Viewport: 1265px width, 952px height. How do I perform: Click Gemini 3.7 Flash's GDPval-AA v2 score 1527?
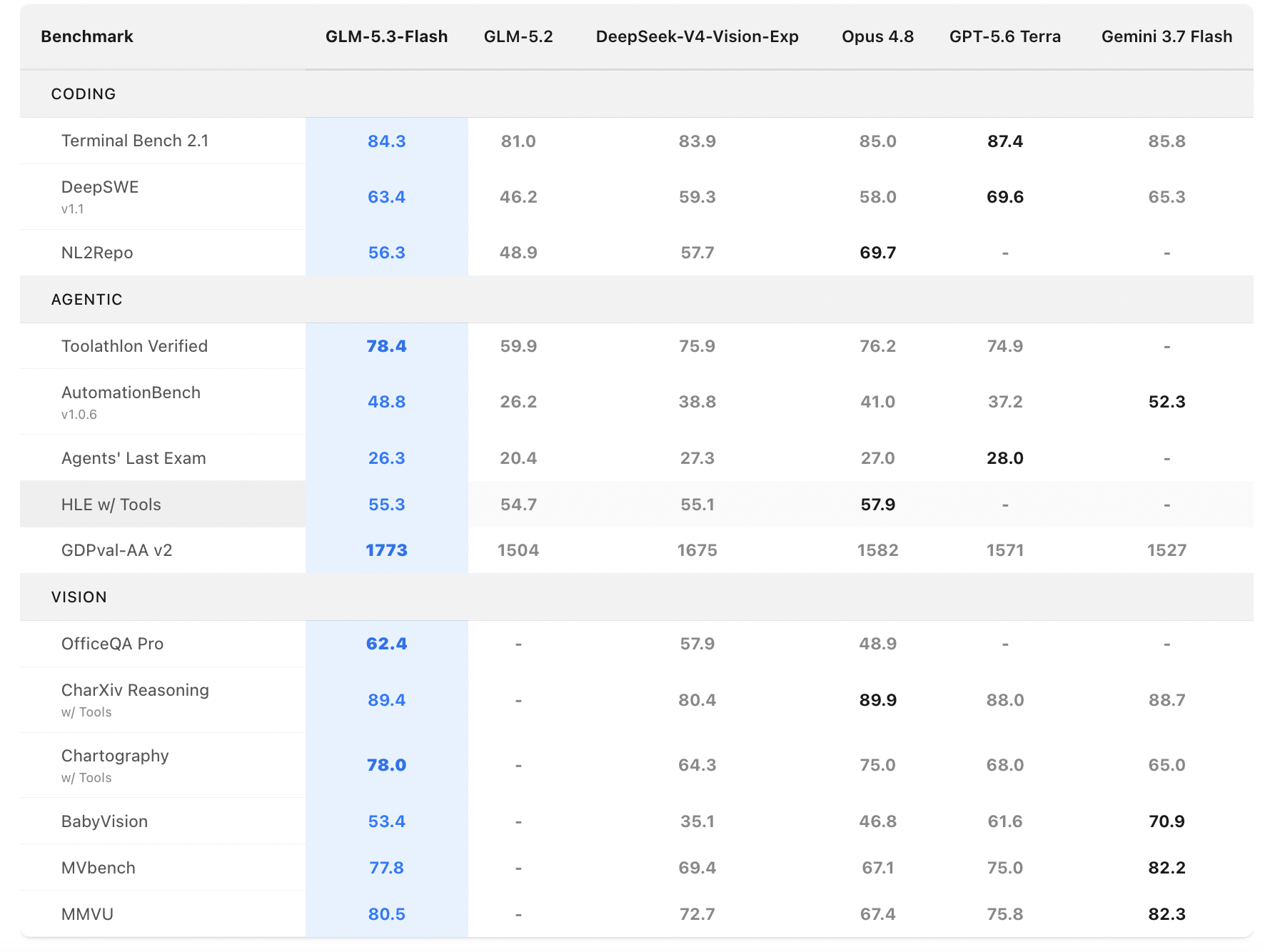[1166, 550]
